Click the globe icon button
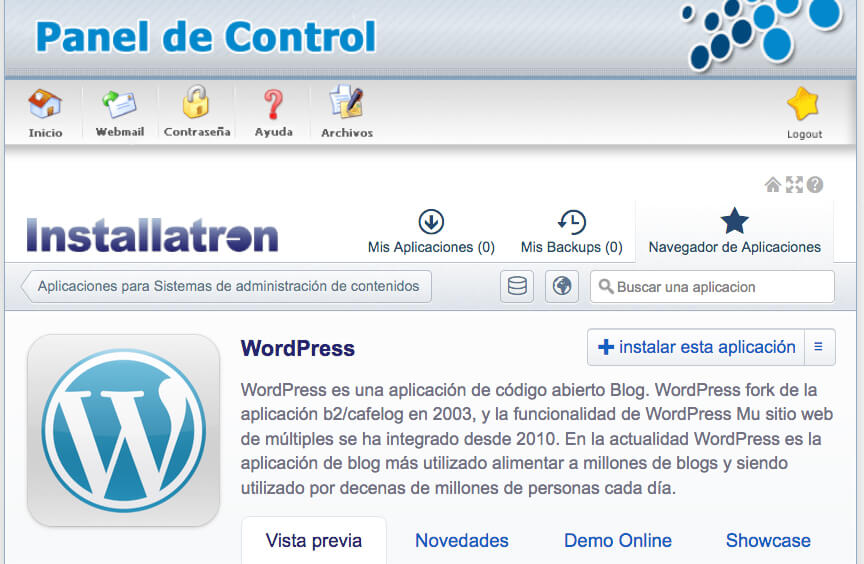The image size is (864, 564). pyautogui.click(x=561, y=286)
